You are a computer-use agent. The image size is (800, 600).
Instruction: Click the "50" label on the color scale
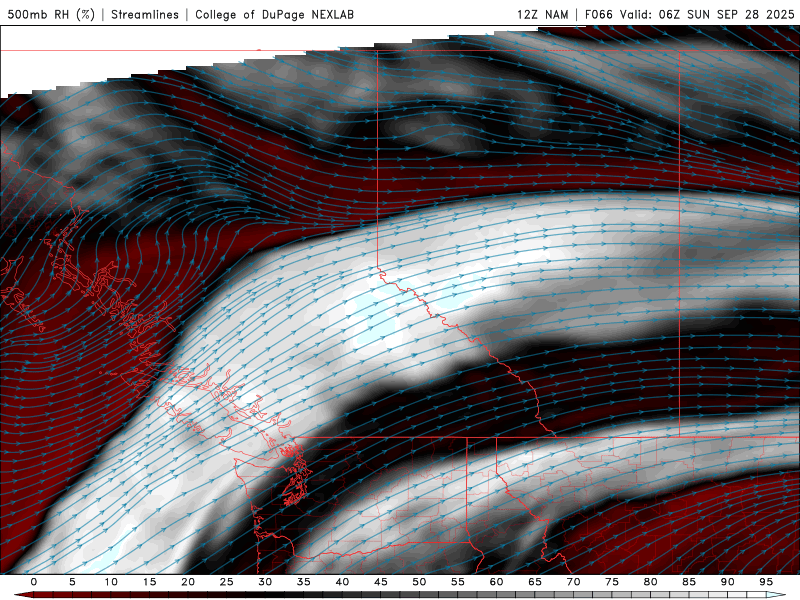tap(419, 582)
